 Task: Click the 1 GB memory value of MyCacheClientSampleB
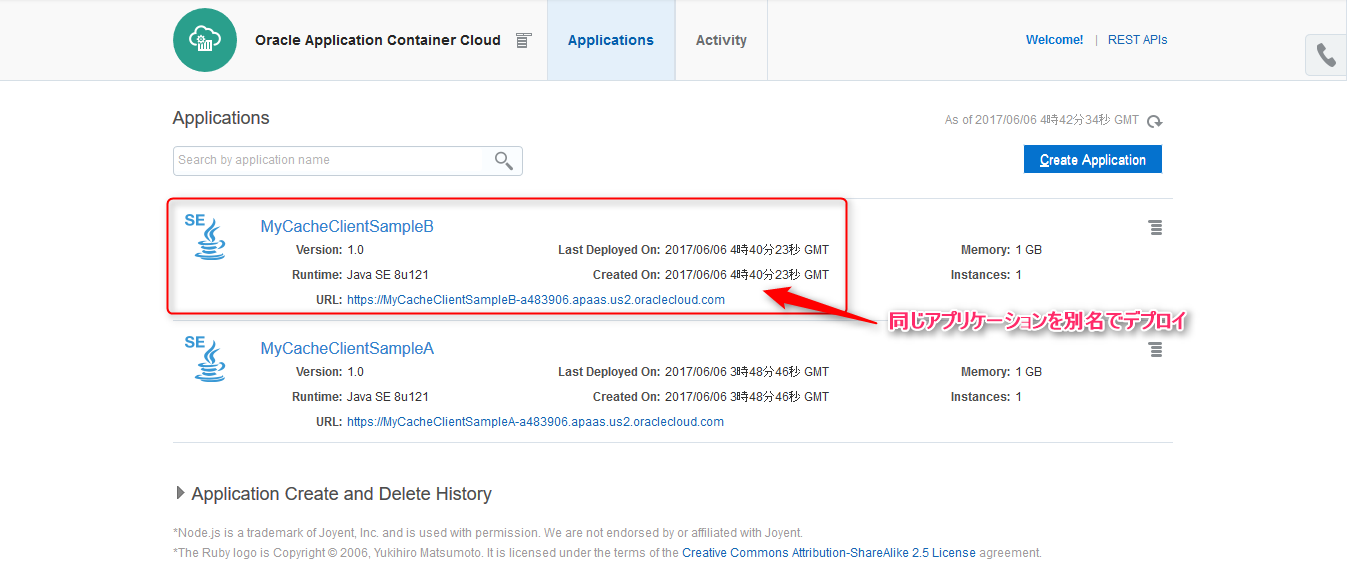[x=1029, y=250]
